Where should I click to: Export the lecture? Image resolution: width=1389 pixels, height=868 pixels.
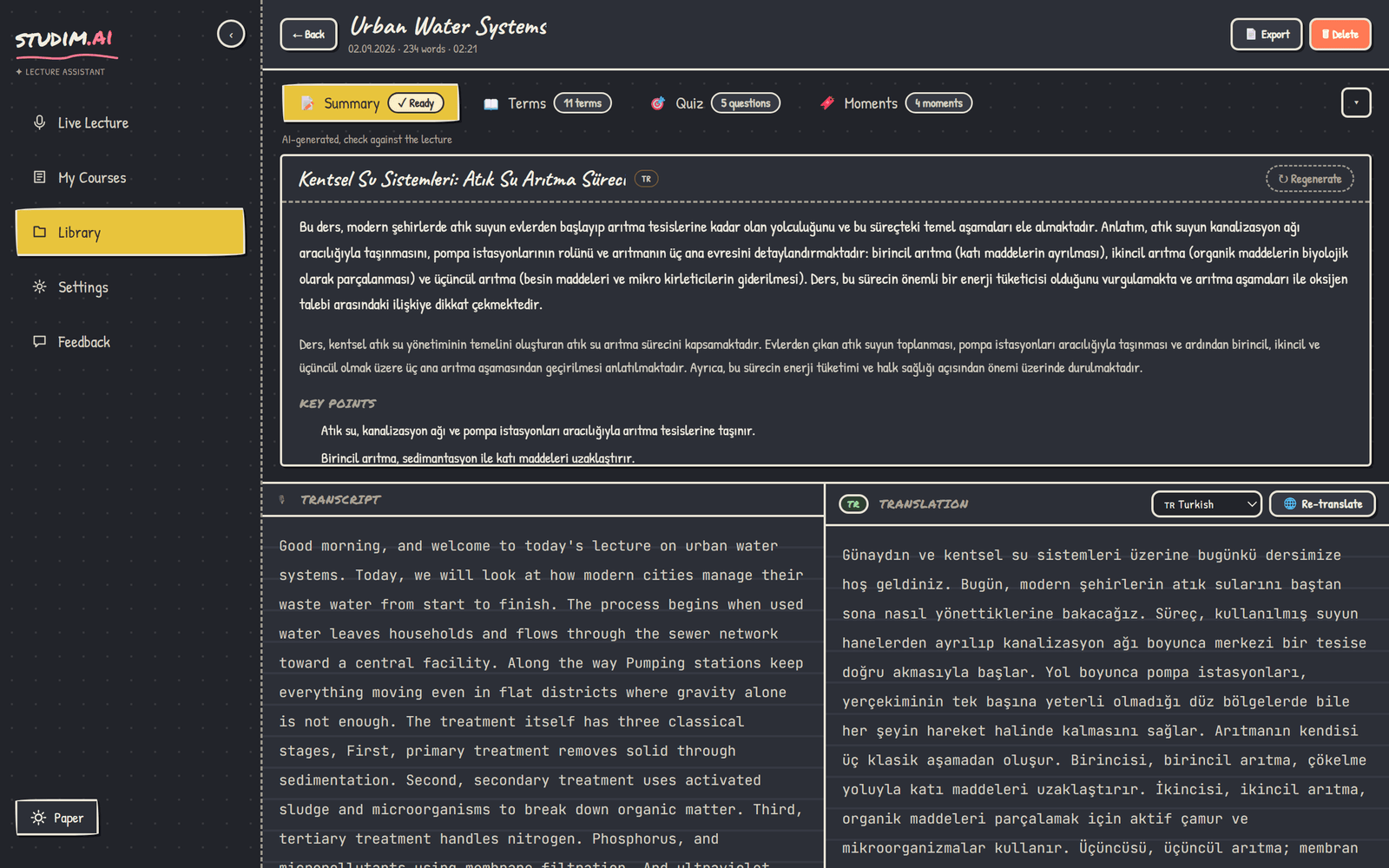(1267, 35)
